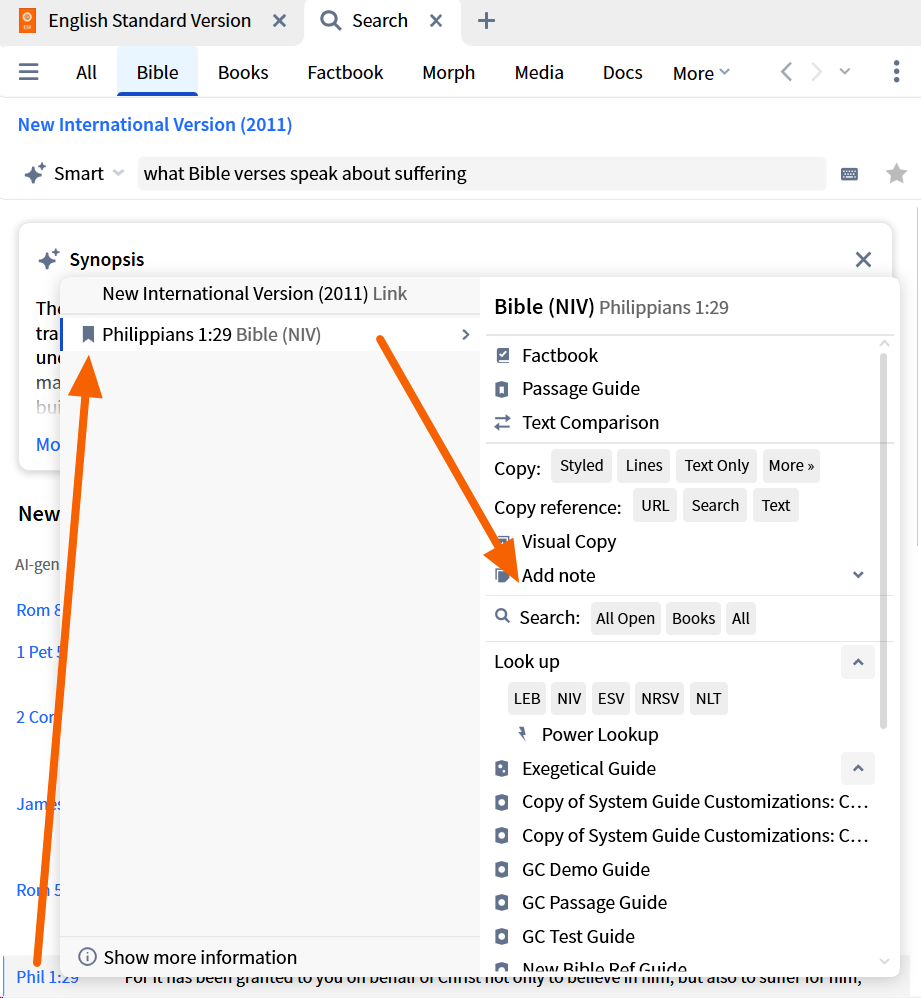The image size is (921, 998).
Task: Open New International Version (2011) link
Action: (155, 125)
